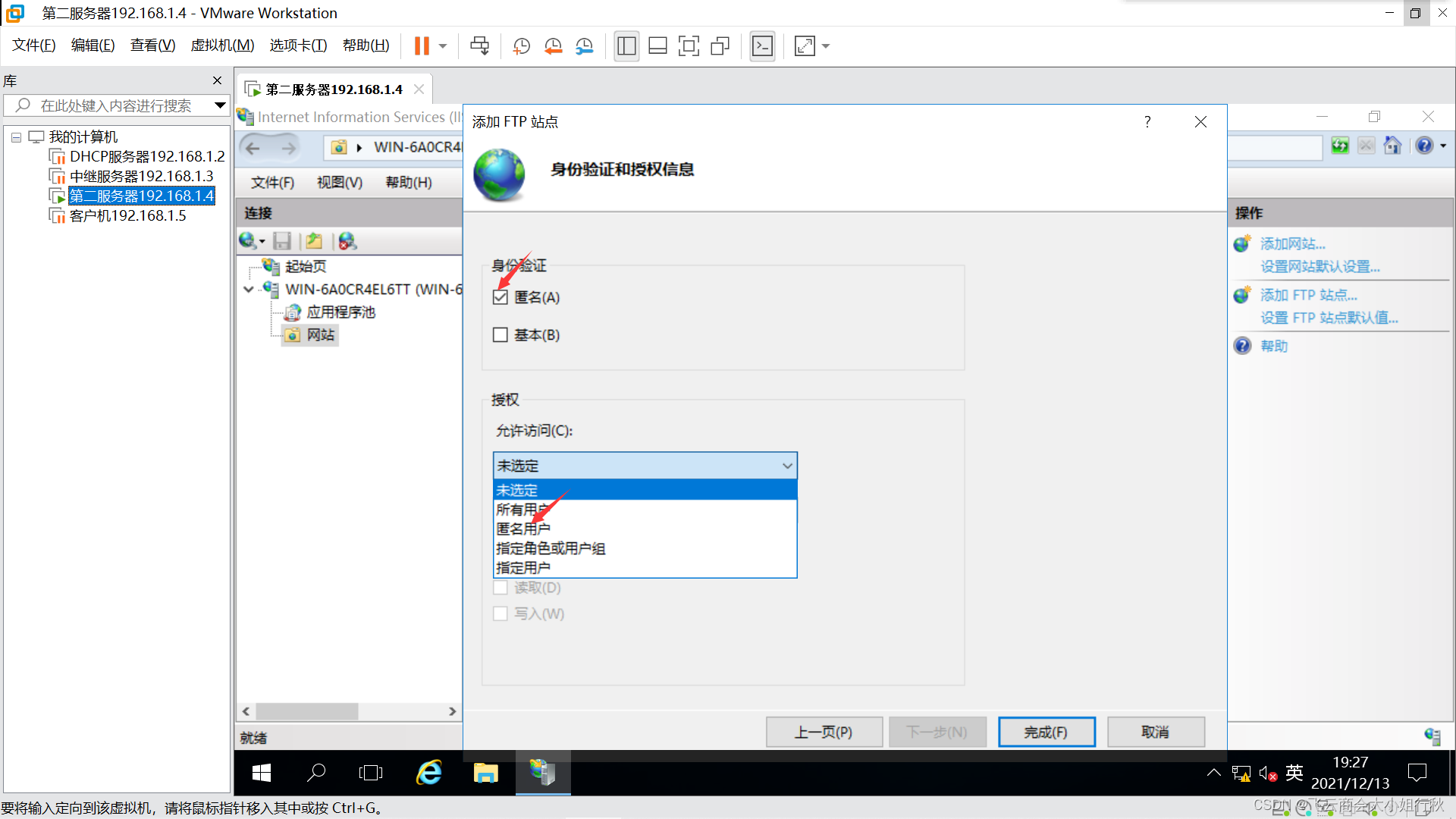
Task: Select DHCP服务器192.168.1.2 in library
Action: (x=147, y=156)
